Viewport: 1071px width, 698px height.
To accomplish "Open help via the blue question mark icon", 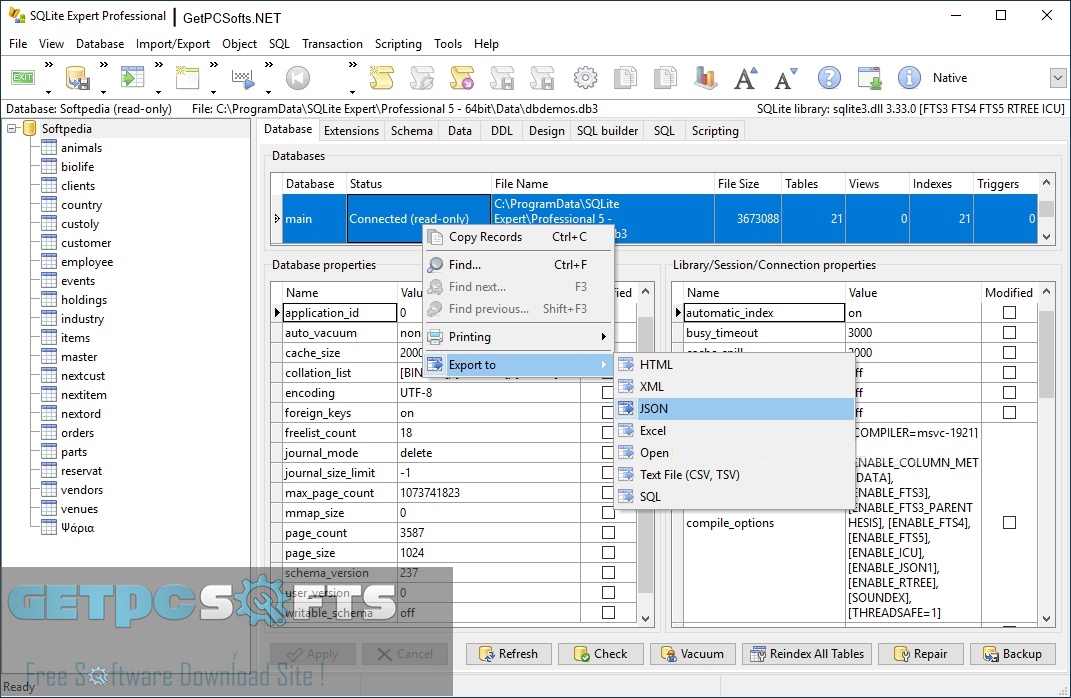I will (x=829, y=78).
